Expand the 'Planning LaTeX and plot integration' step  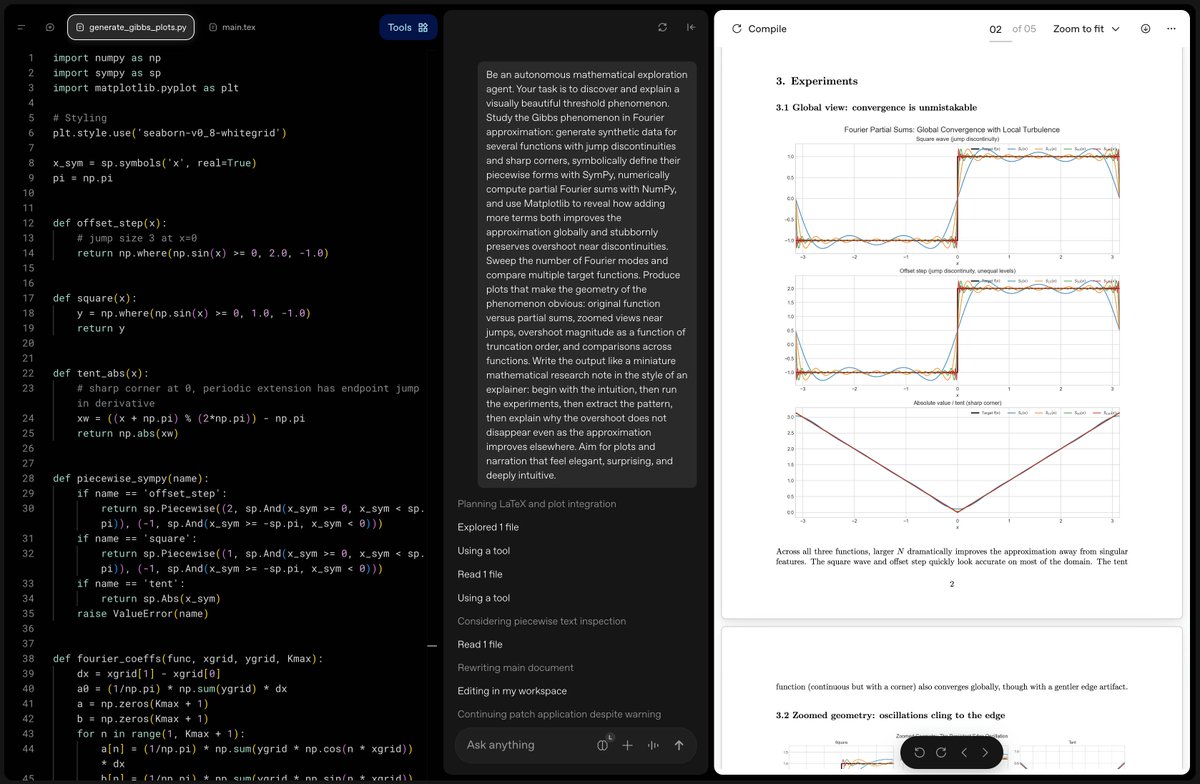point(537,504)
